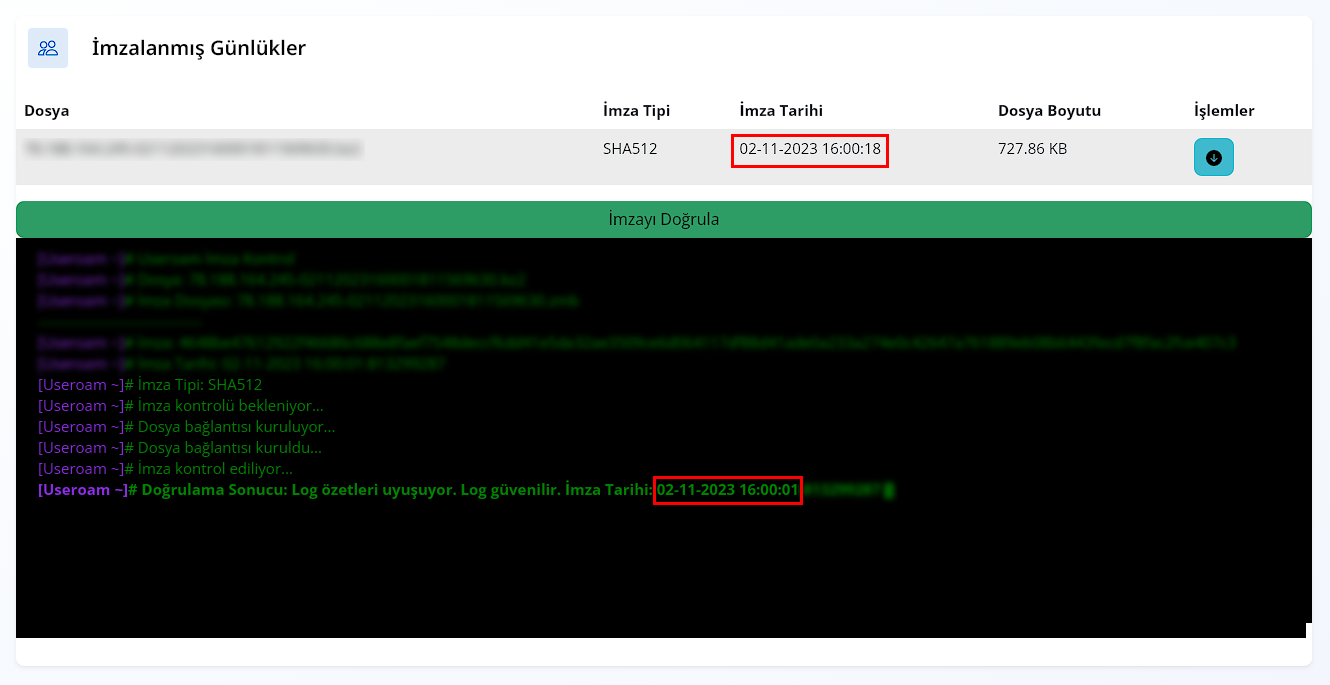Download the signed log file

(1213, 158)
